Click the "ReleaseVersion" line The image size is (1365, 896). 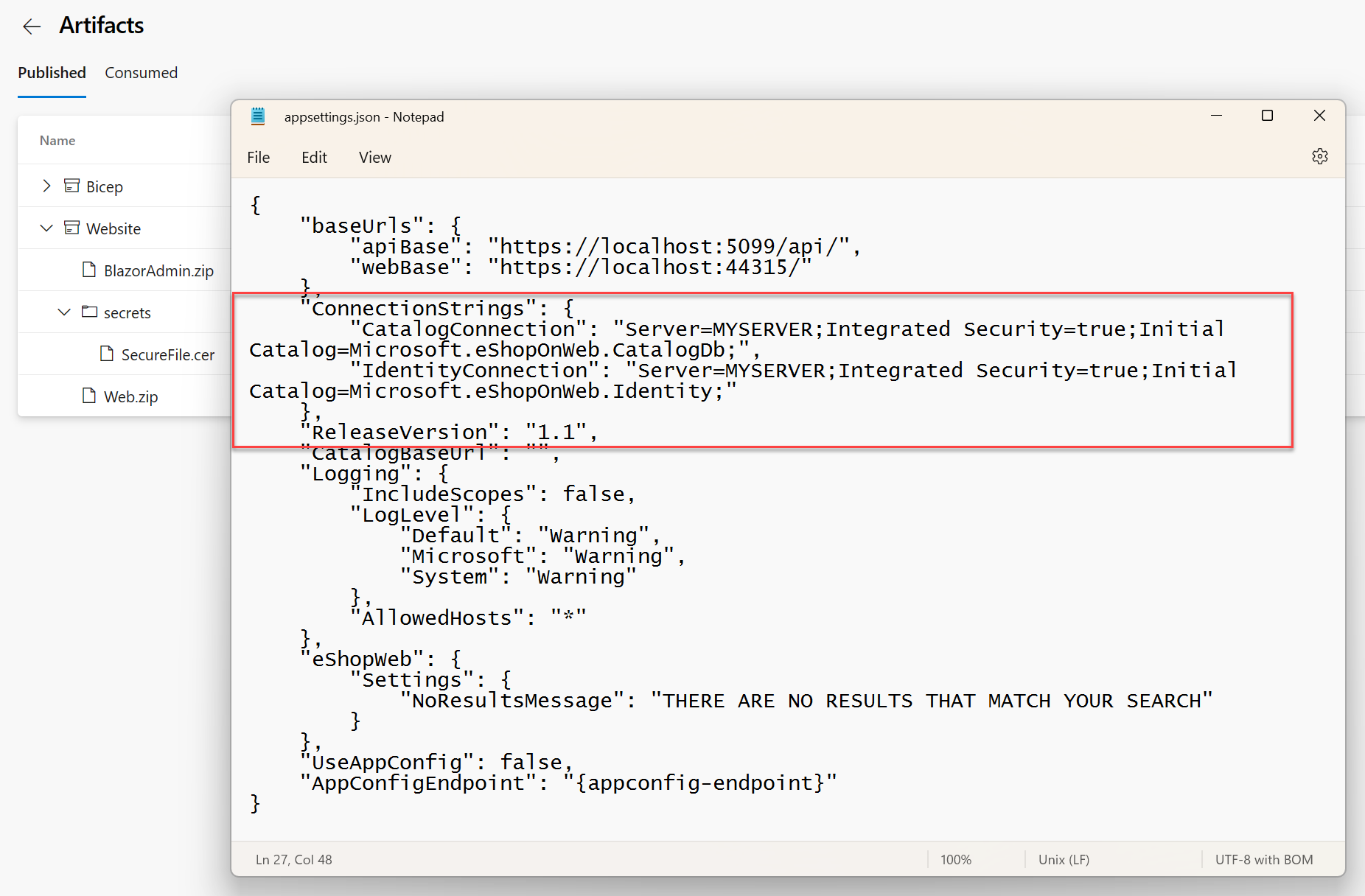pos(449,432)
